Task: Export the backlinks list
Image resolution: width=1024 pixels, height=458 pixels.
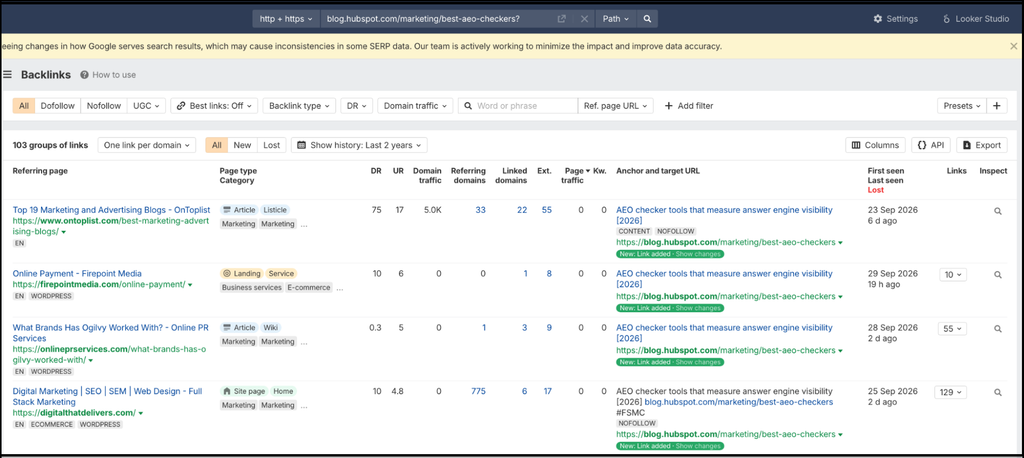Action: click(982, 145)
